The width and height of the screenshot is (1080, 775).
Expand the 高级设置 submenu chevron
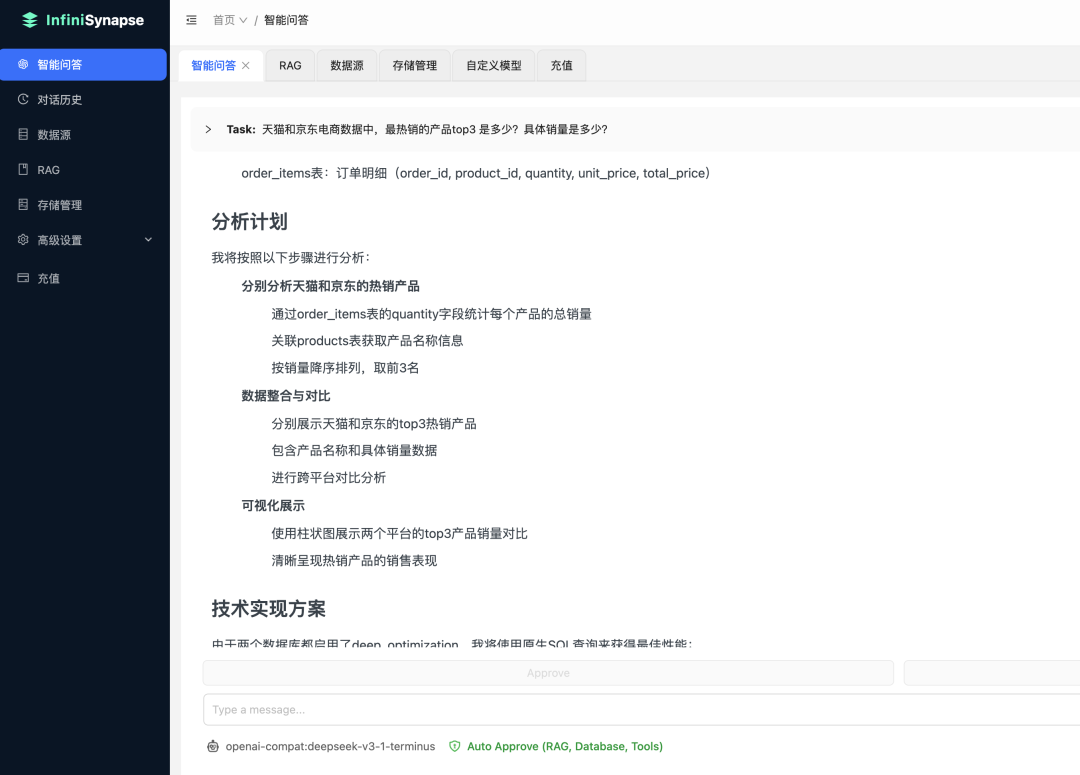148,240
